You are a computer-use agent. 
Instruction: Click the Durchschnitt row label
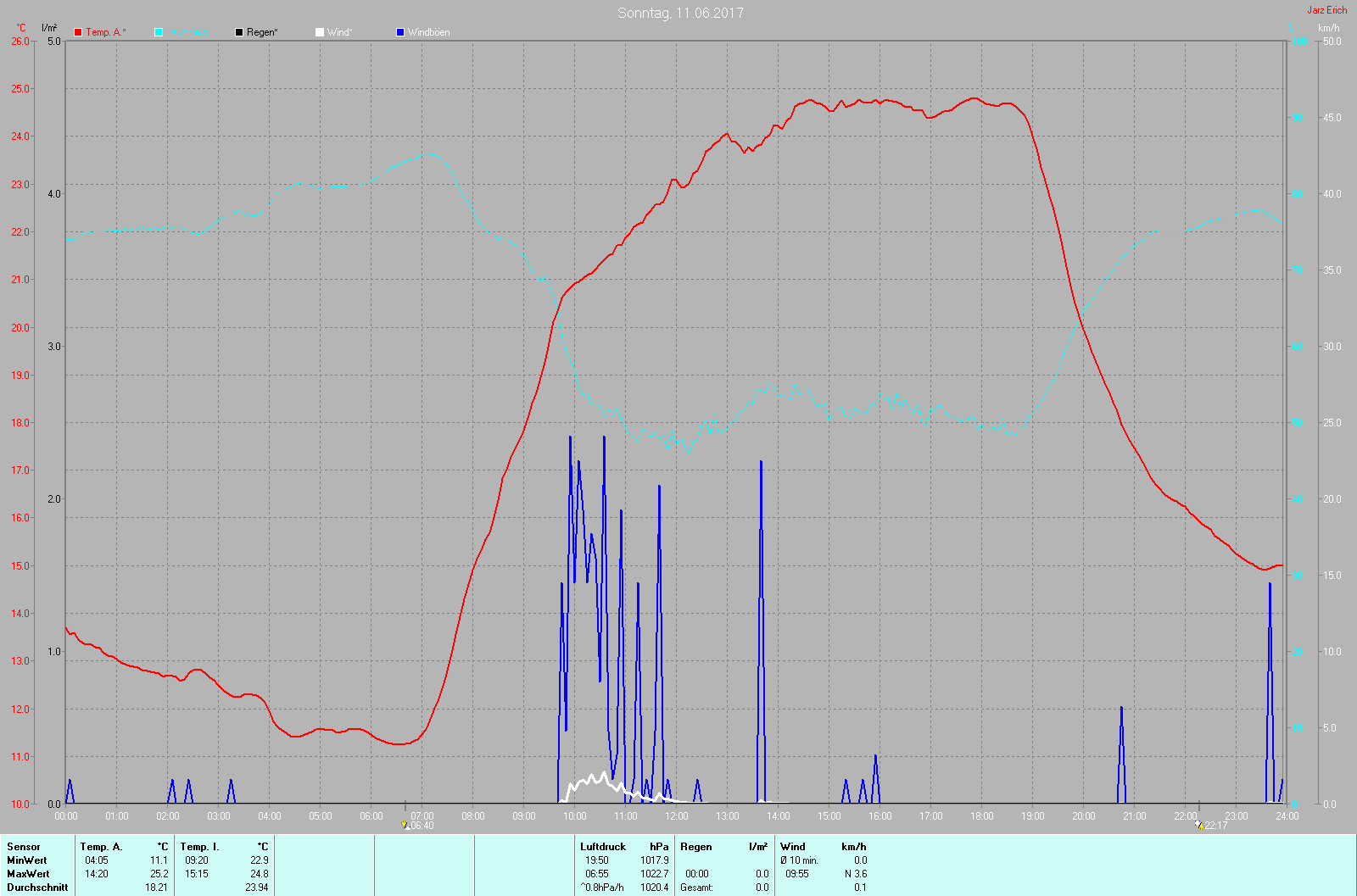pos(37,888)
